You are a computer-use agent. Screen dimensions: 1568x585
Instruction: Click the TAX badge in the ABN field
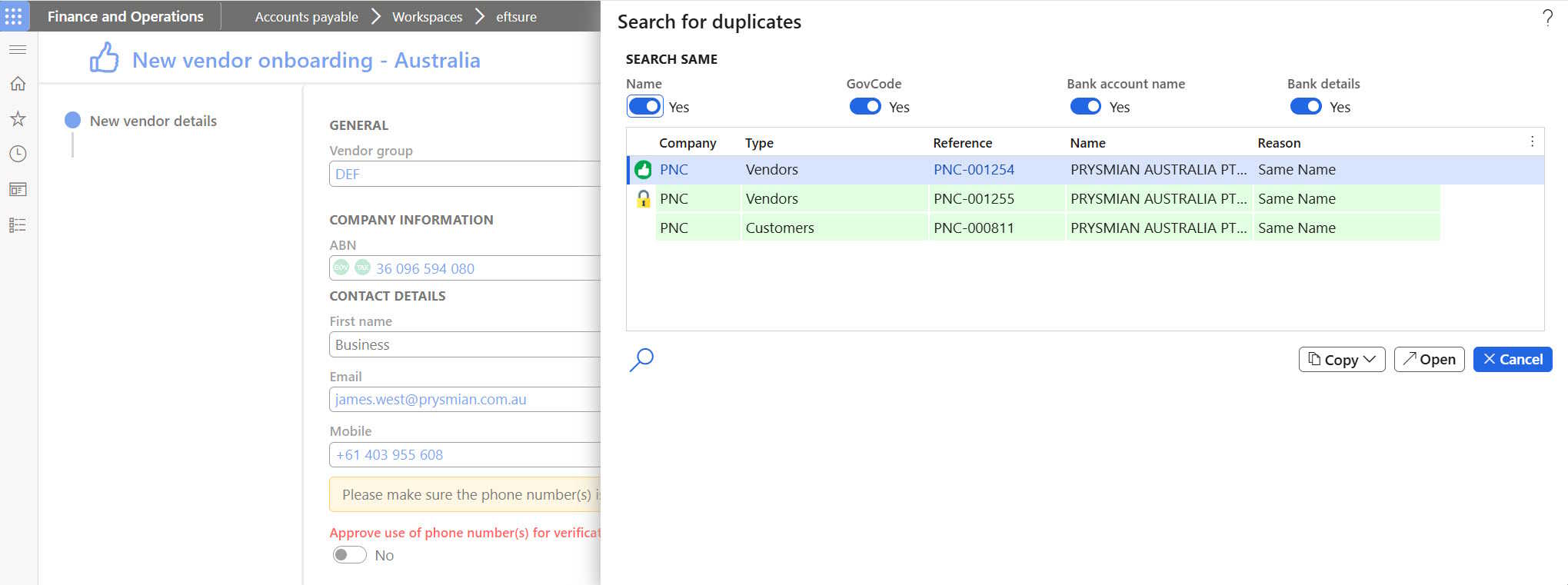(x=362, y=268)
